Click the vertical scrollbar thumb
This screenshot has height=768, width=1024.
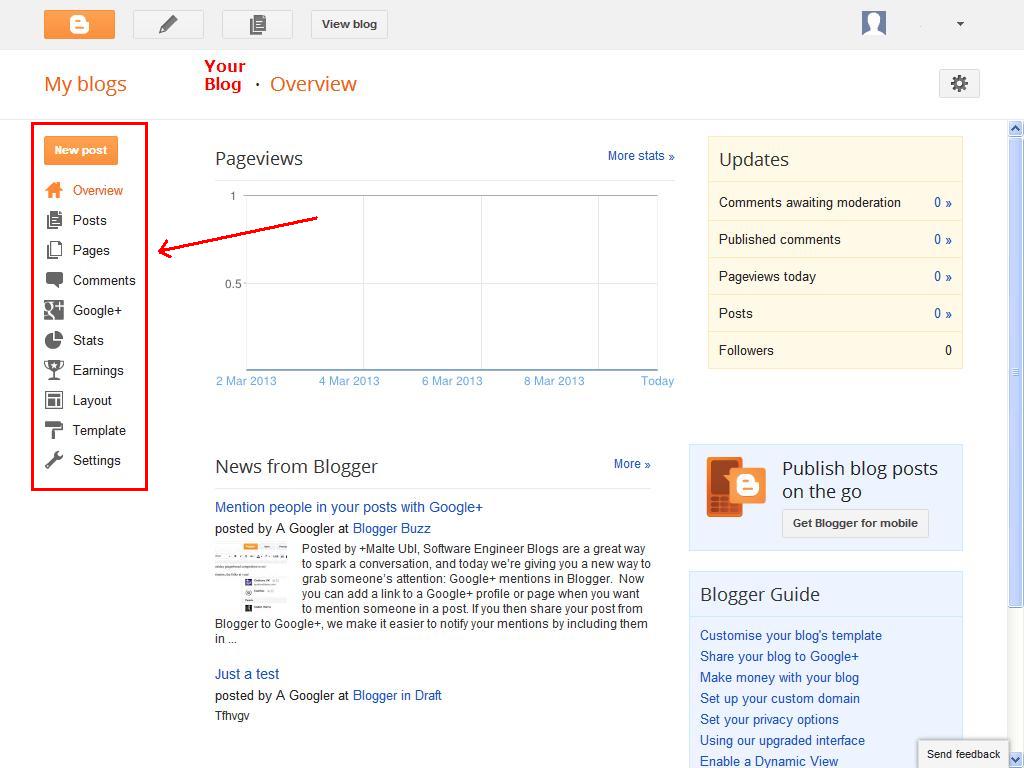point(1016,372)
